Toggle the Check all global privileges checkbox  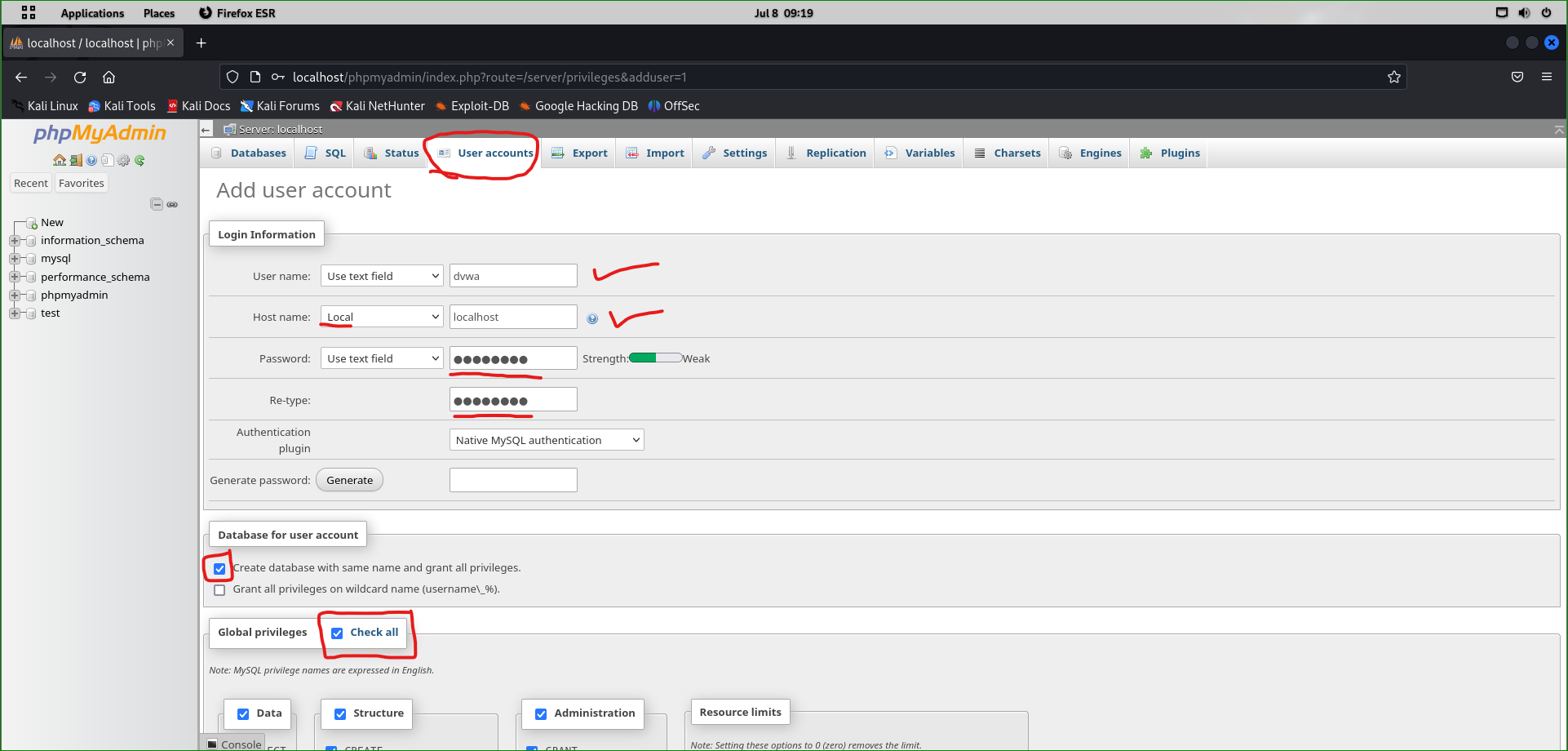[337, 633]
